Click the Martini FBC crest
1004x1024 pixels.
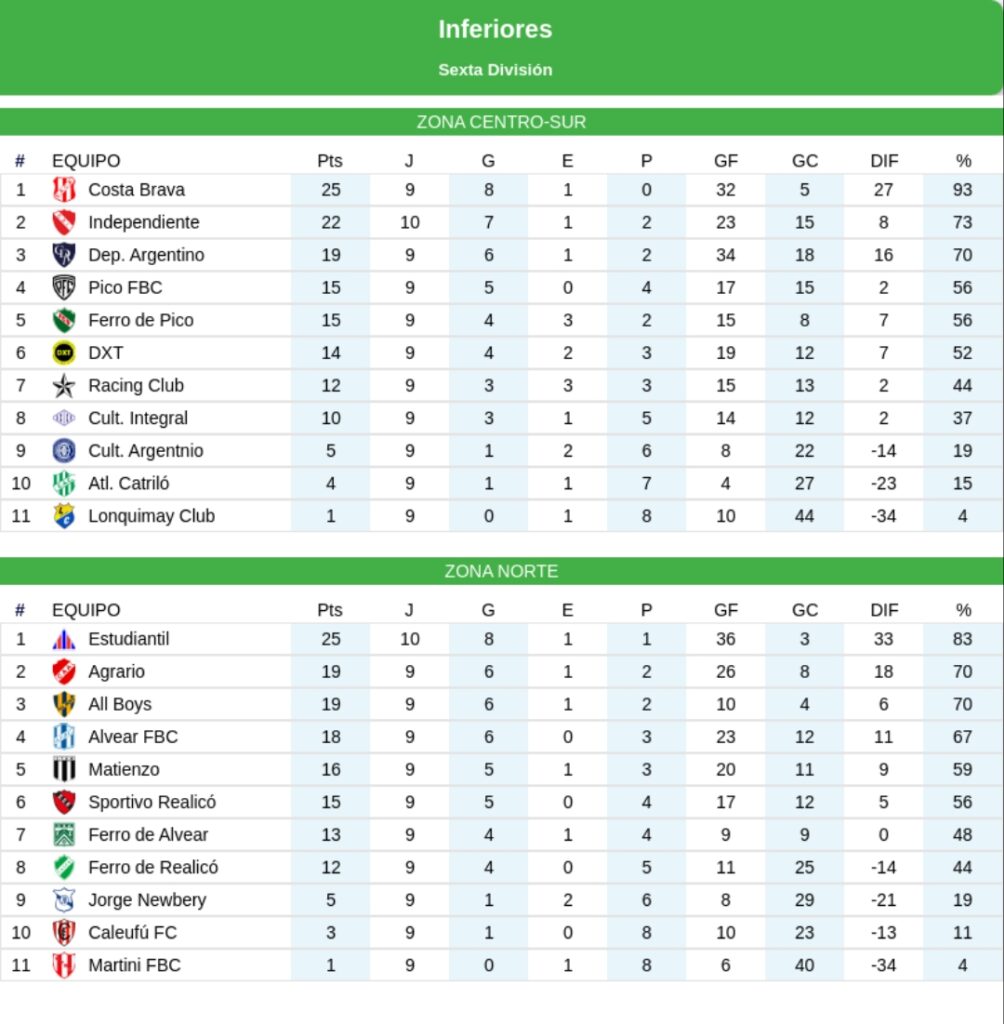[64, 965]
